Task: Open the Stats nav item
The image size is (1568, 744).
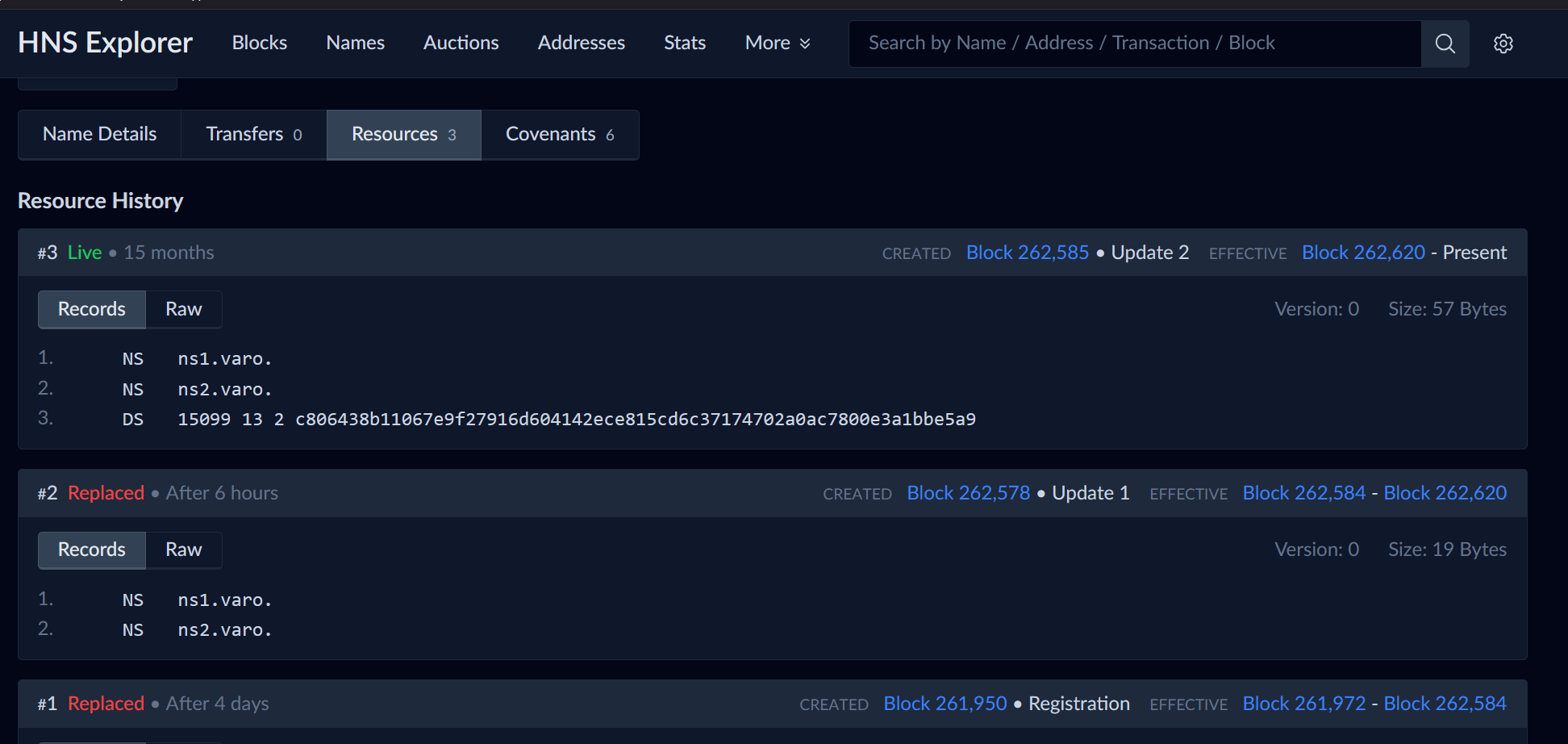Action: 685,43
